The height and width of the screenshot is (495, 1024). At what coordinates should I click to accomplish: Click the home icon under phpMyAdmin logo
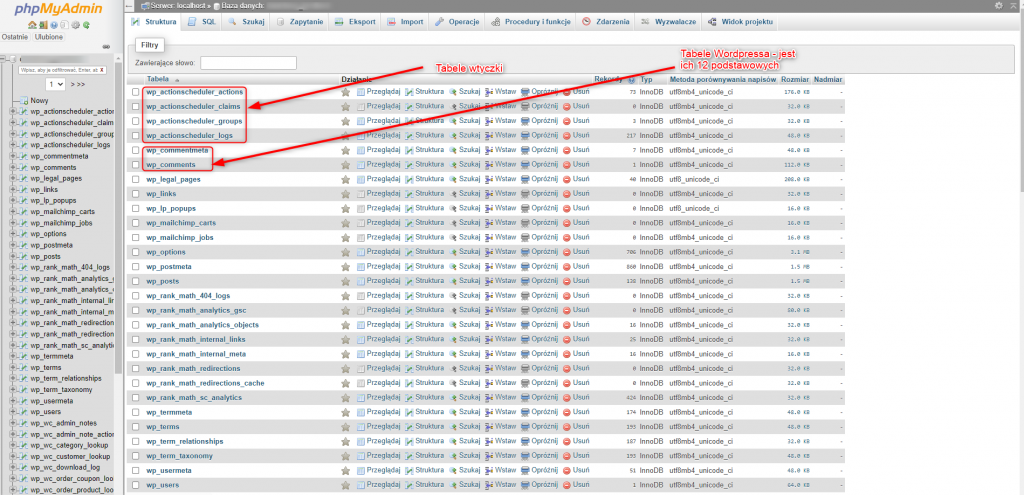pos(32,24)
